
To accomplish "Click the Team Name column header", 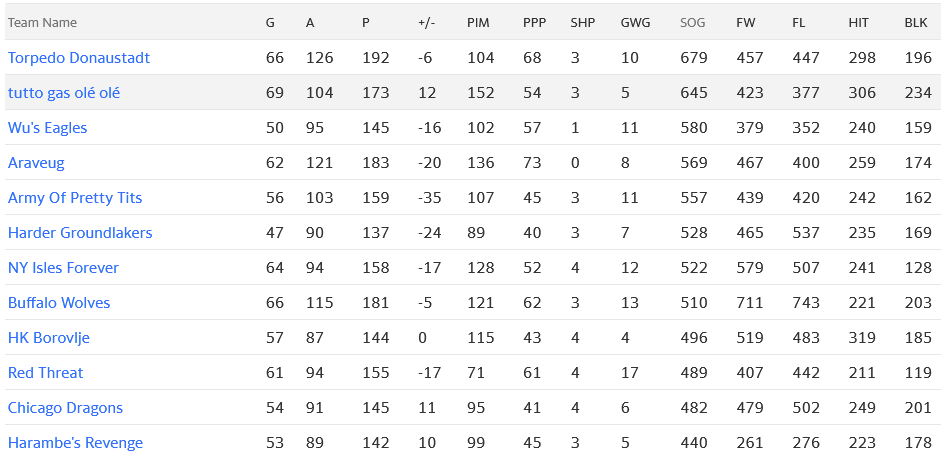I will (x=42, y=23).
